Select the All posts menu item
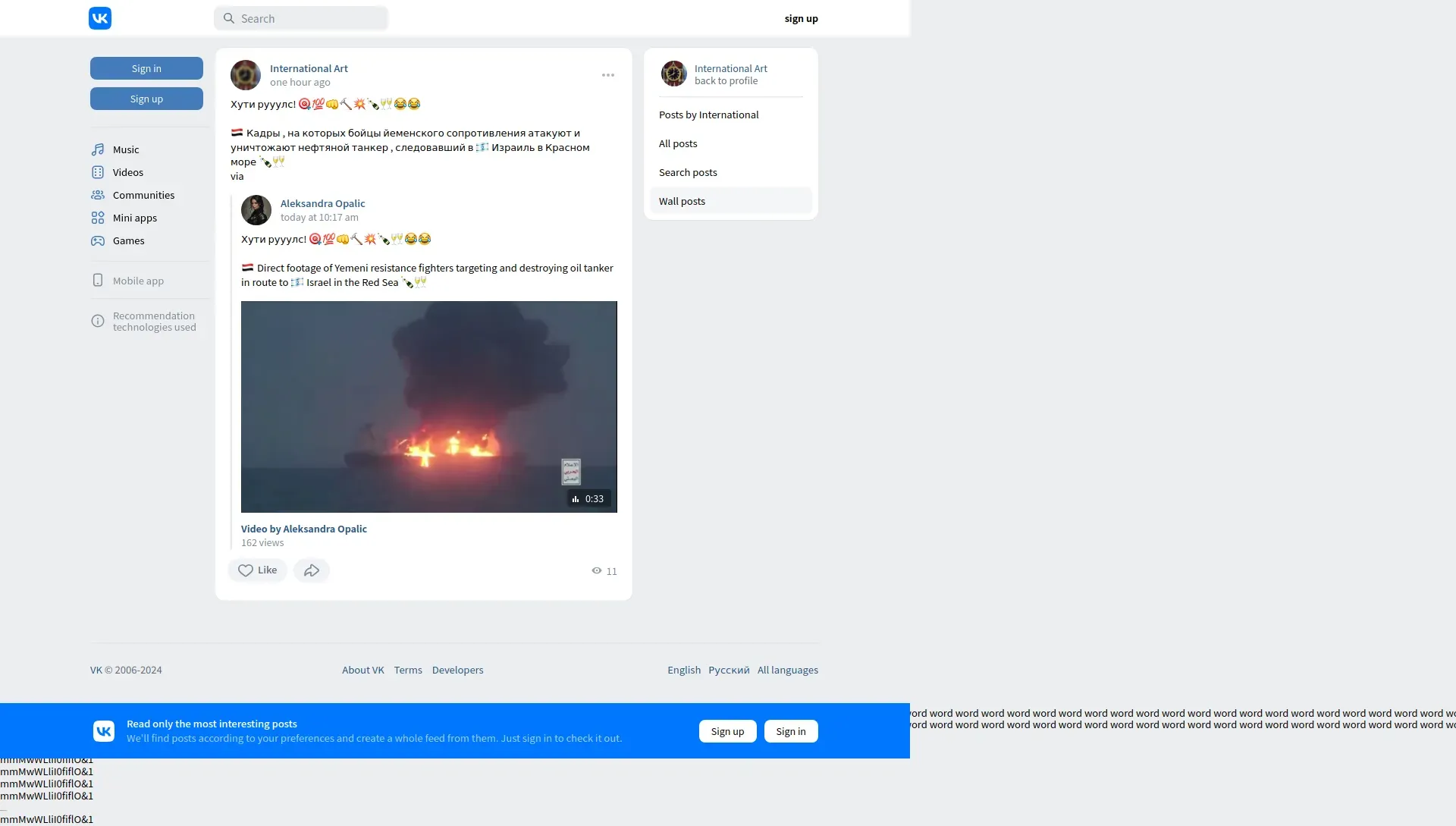This screenshot has width=1456, height=826. tap(678, 143)
